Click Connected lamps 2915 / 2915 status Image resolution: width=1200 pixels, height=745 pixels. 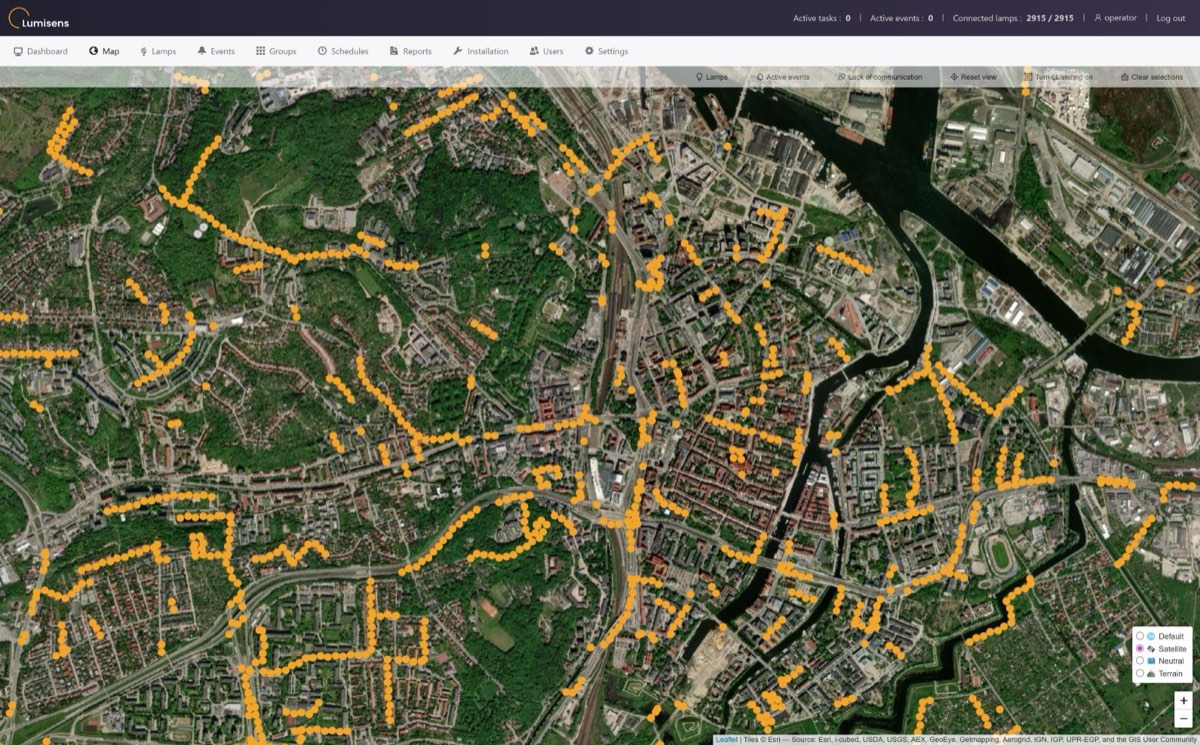pos(1013,18)
